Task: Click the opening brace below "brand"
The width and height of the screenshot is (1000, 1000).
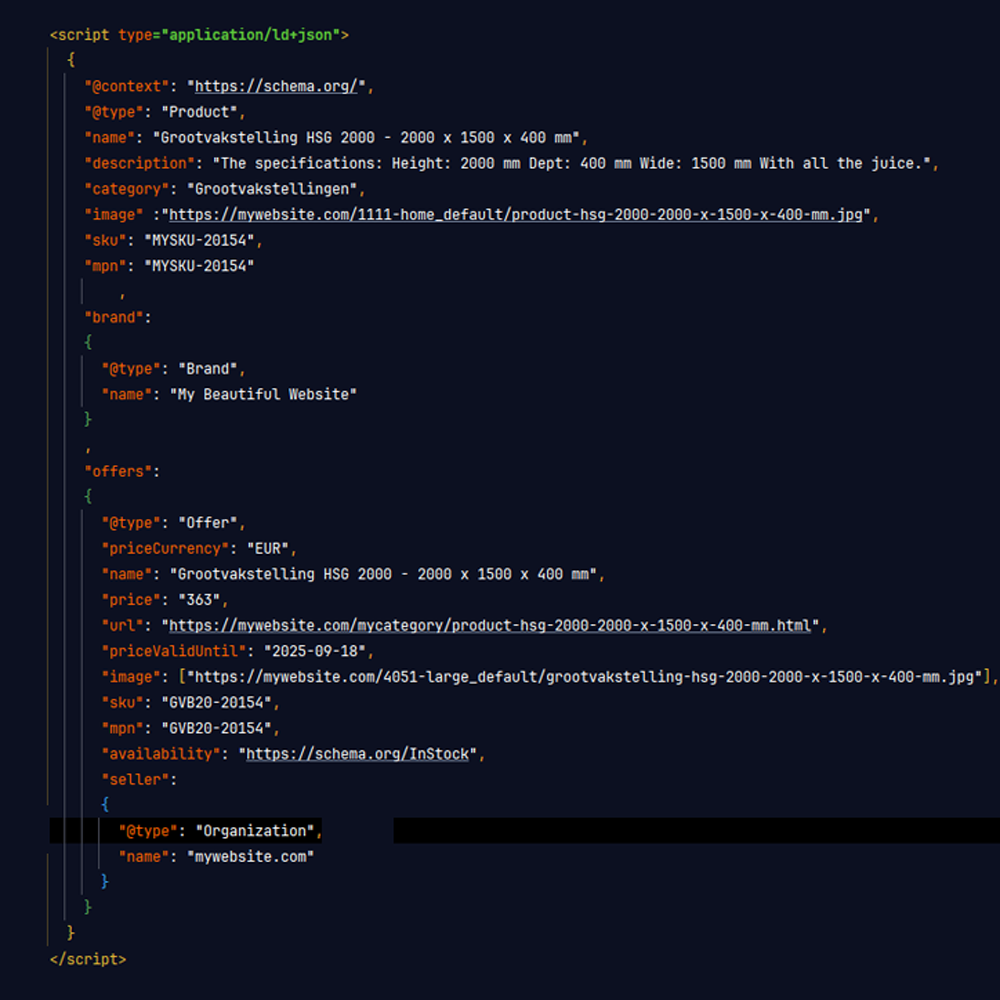Action: pyautogui.click(x=88, y=343)
